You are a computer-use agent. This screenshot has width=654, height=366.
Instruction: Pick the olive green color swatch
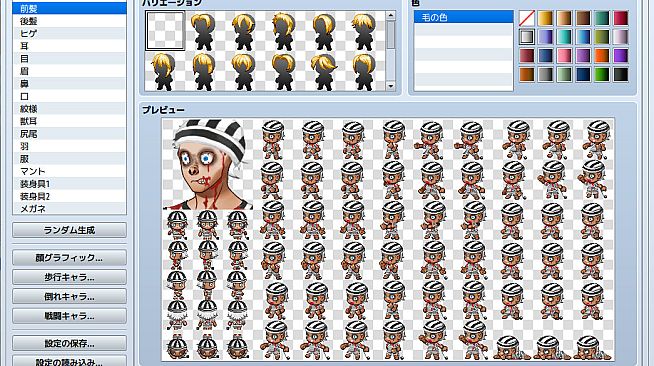point(602,37)
